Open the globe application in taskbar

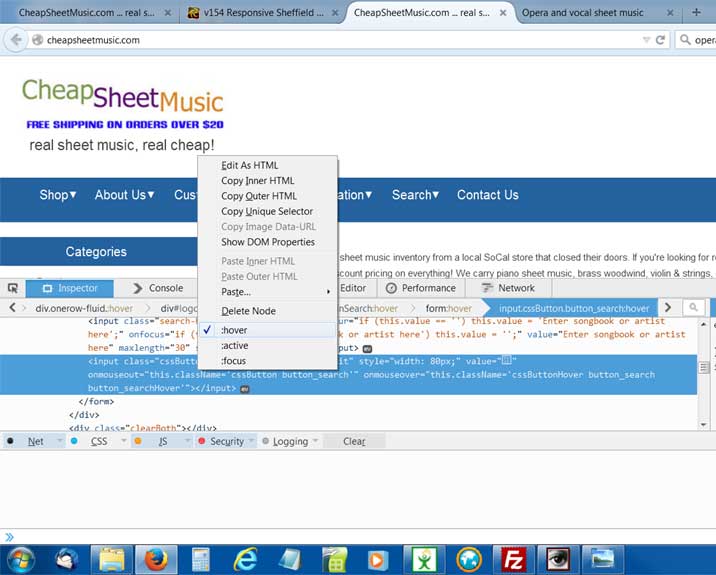(x=469, y=560)
